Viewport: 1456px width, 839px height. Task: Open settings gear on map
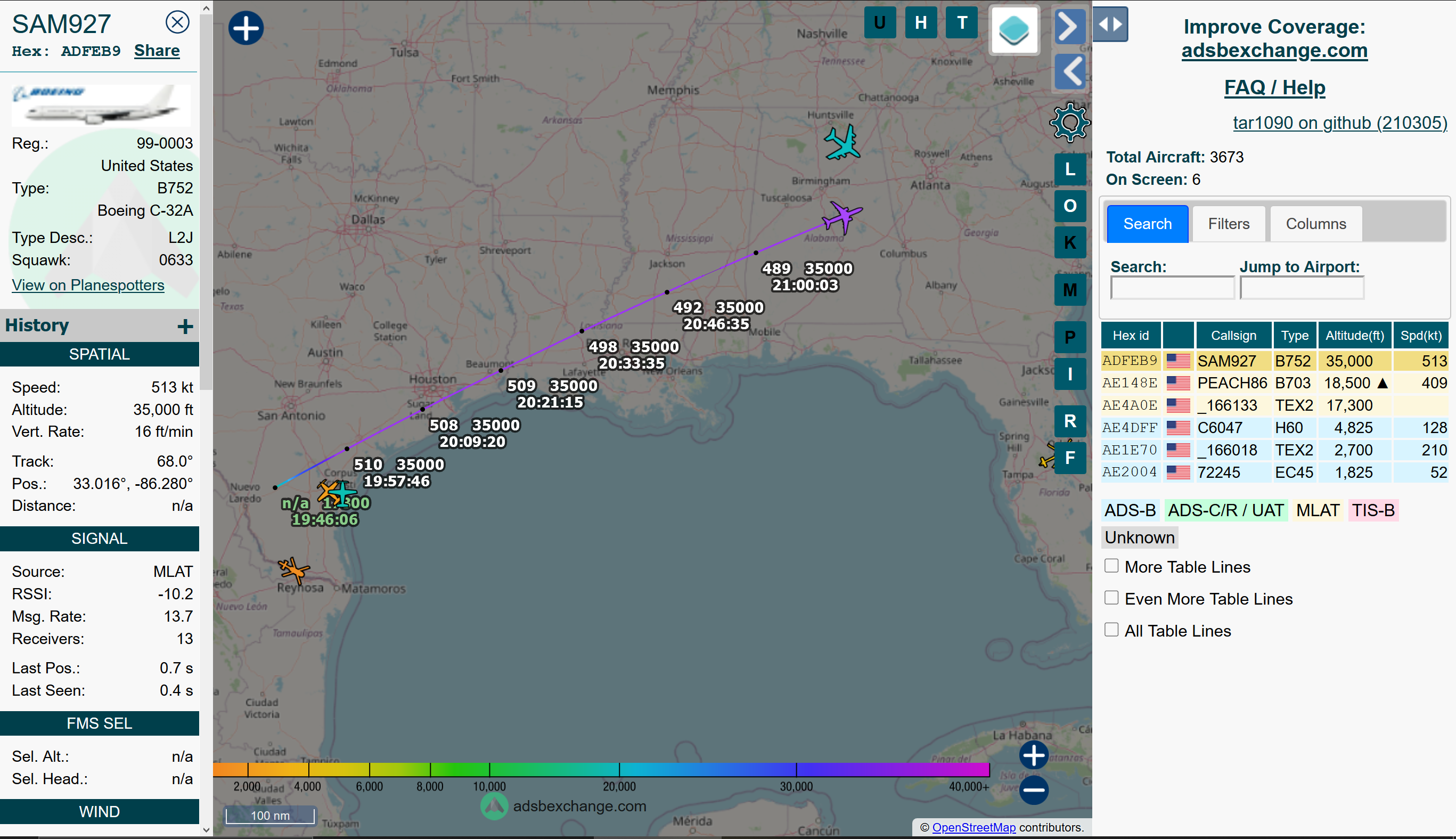coord(1069,122)
